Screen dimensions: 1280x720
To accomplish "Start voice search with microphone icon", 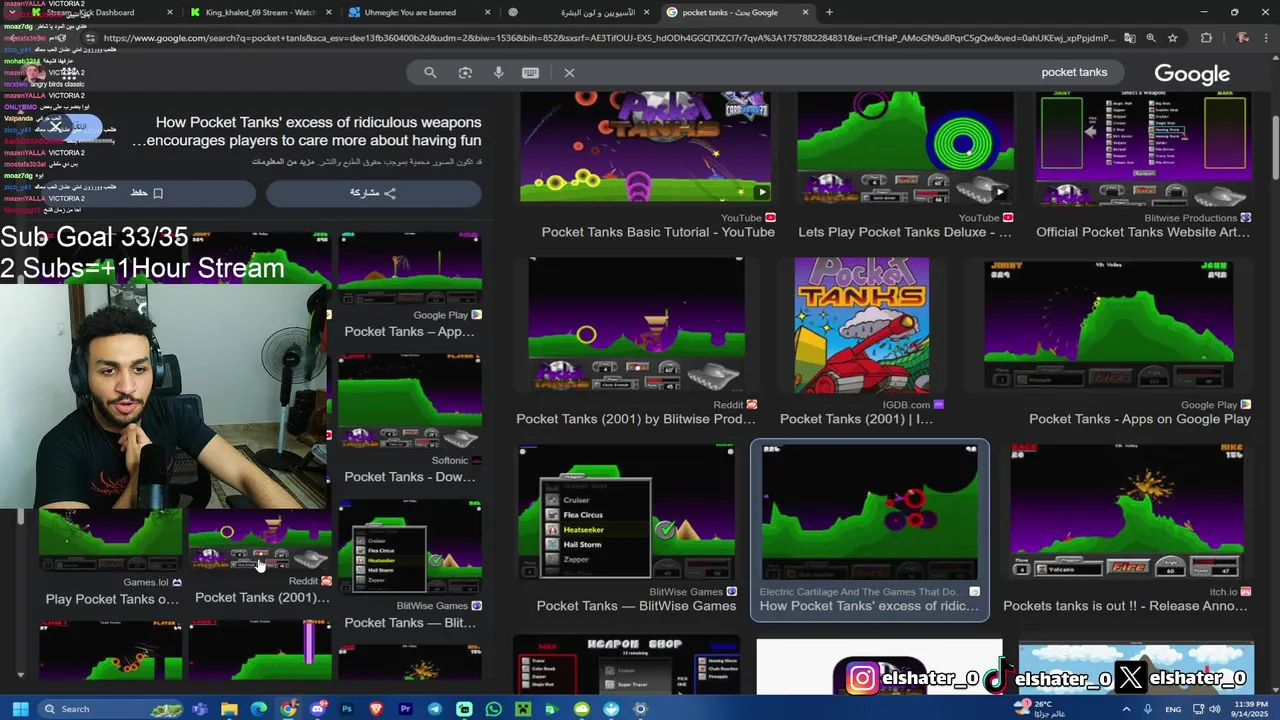I will pyautogui.click(x=498, y=73).
